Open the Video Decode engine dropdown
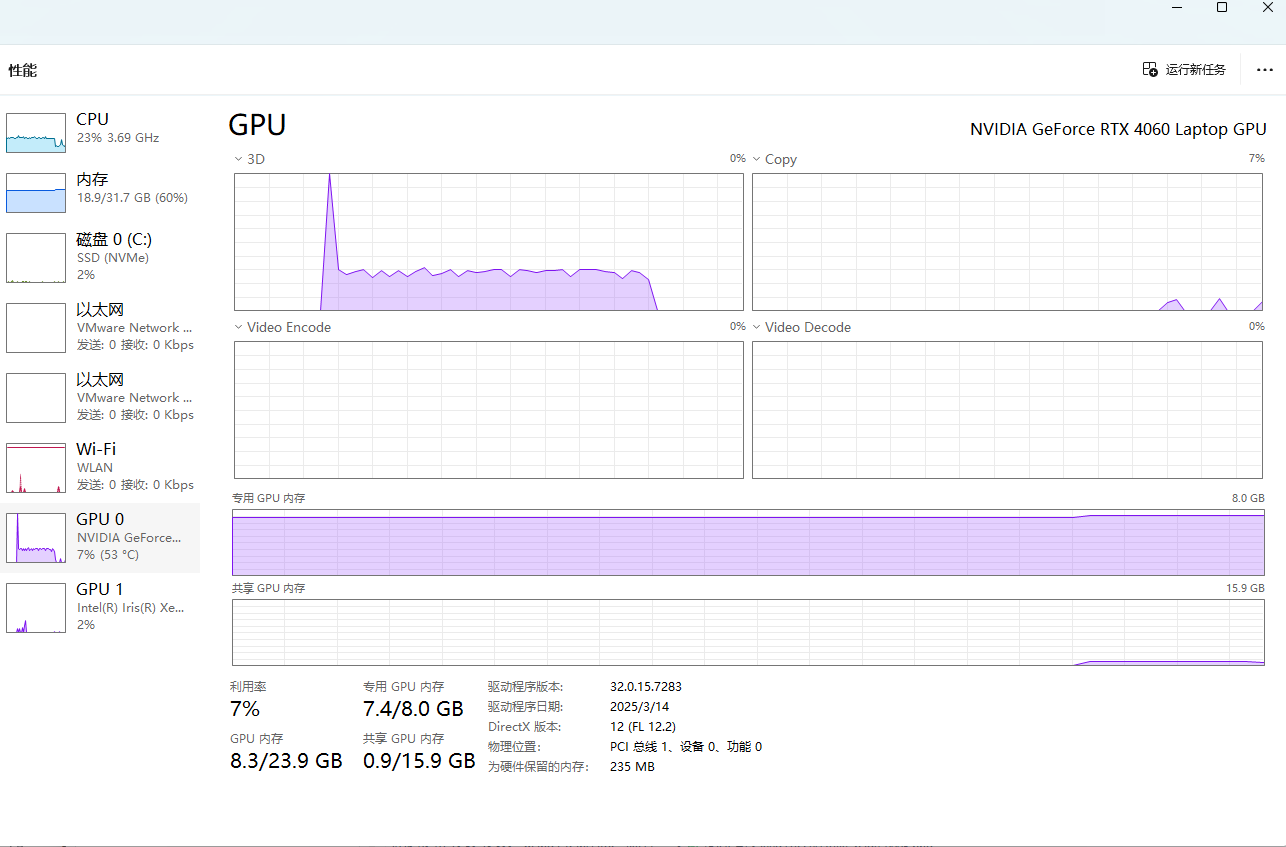Screen dimensions: 1286x847 [757, 327]
